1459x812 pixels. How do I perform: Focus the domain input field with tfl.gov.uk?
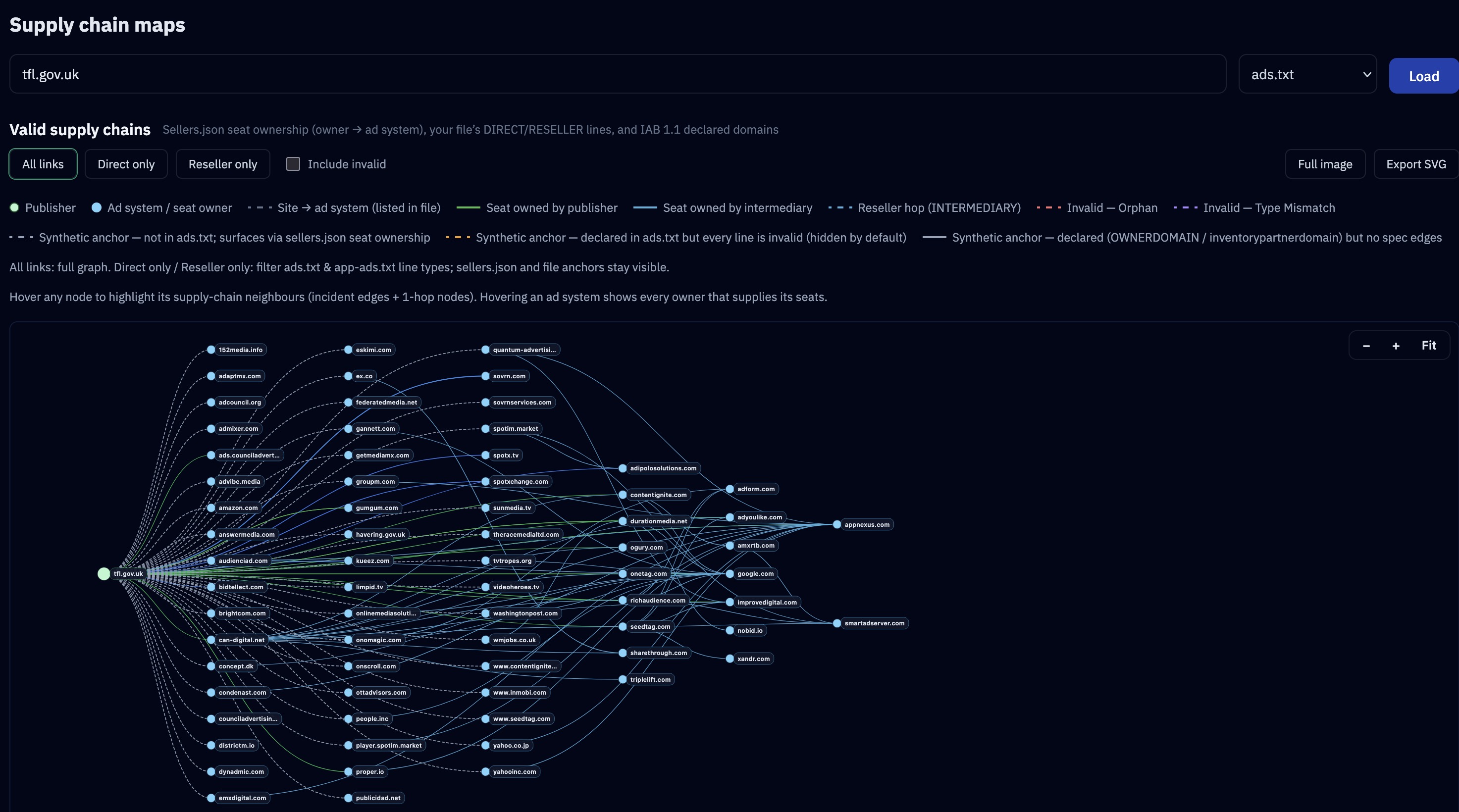pos(618,74)
